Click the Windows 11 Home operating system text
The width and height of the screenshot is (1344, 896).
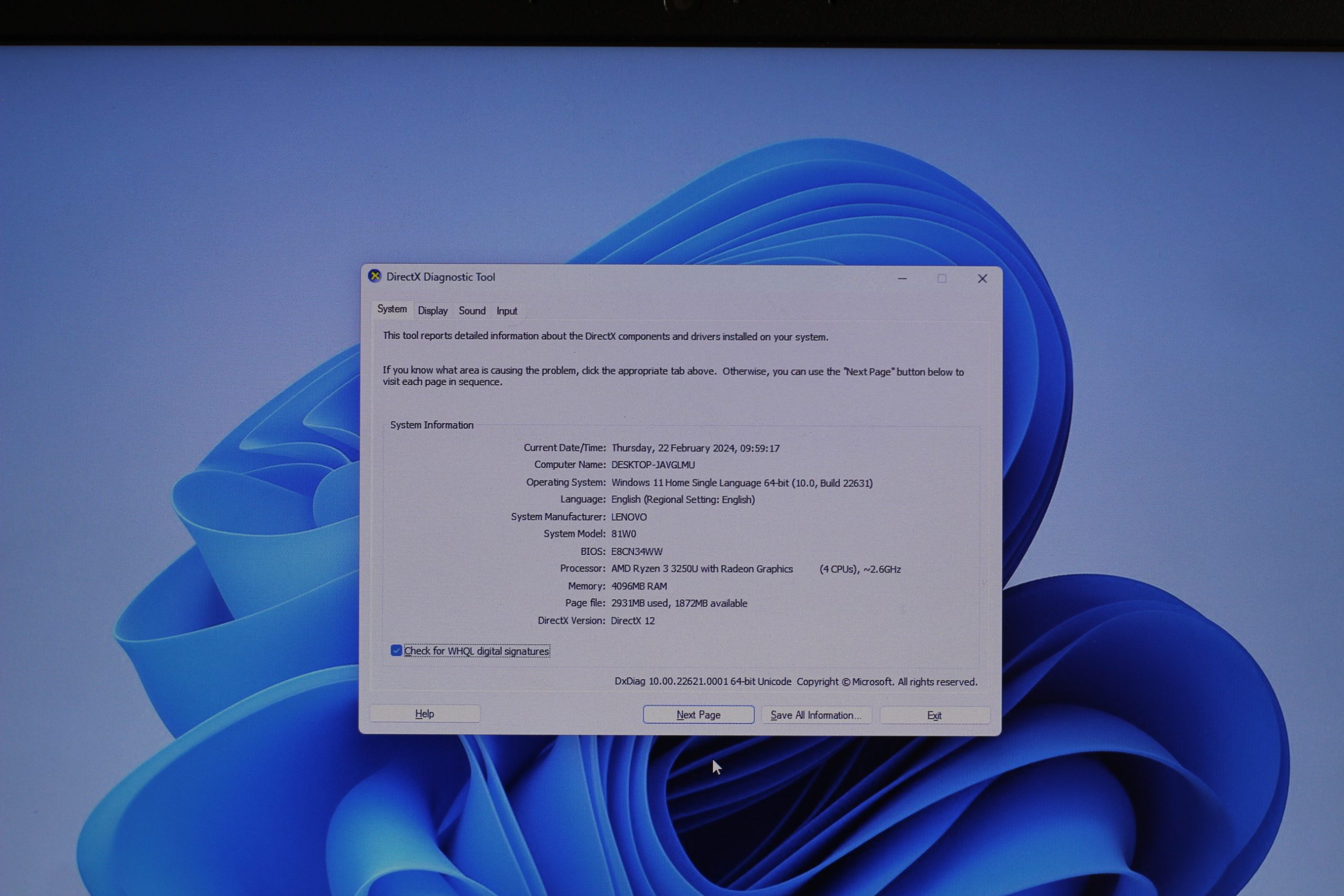[x=742, y=483]
